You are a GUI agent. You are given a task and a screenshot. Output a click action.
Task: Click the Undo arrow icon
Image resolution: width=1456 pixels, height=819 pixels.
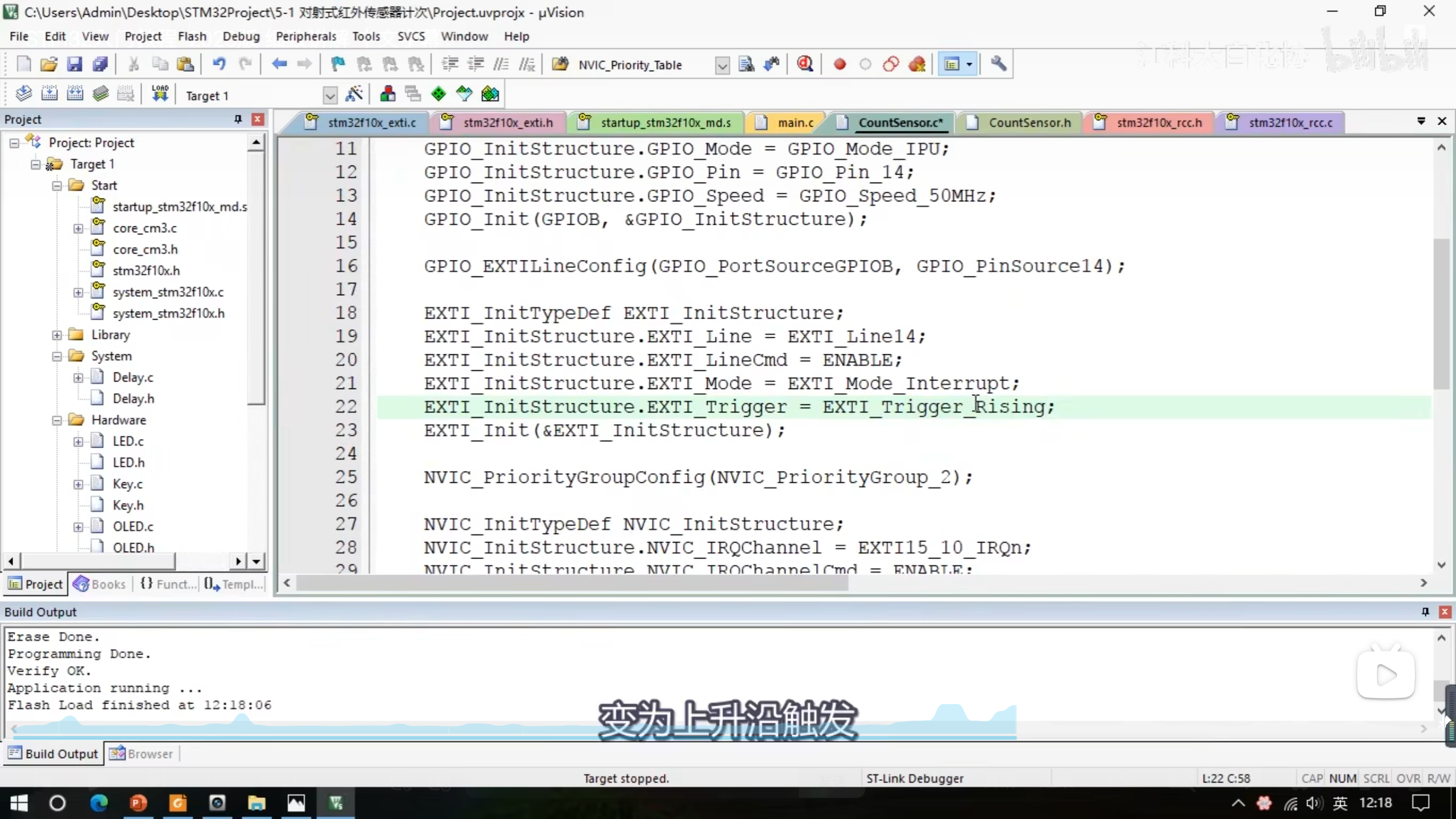(x=219, y=64)
